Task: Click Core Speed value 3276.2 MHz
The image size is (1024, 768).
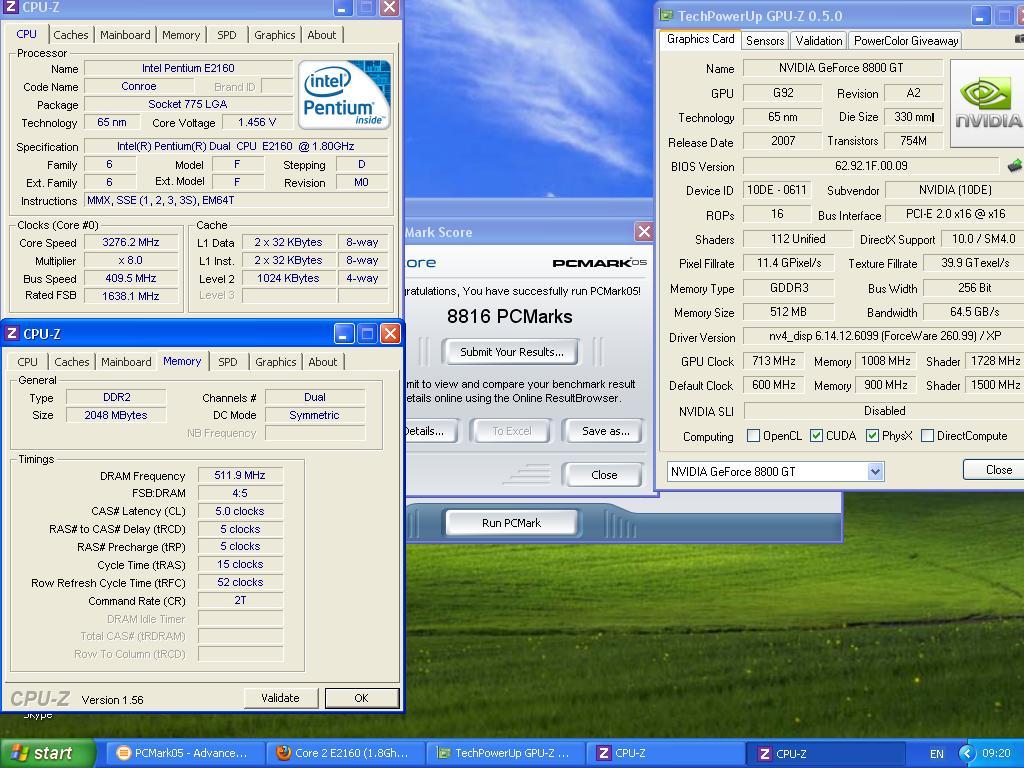Action: (x=131, y=242)
